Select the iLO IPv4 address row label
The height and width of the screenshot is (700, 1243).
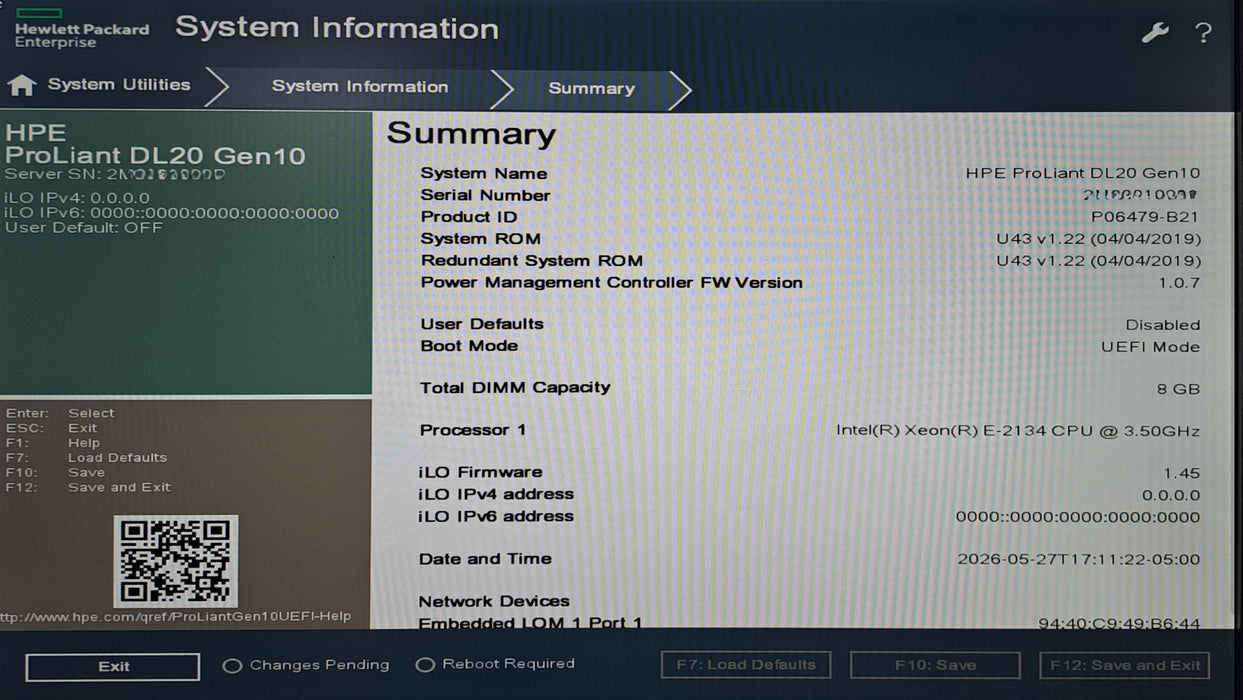point(496,494)
